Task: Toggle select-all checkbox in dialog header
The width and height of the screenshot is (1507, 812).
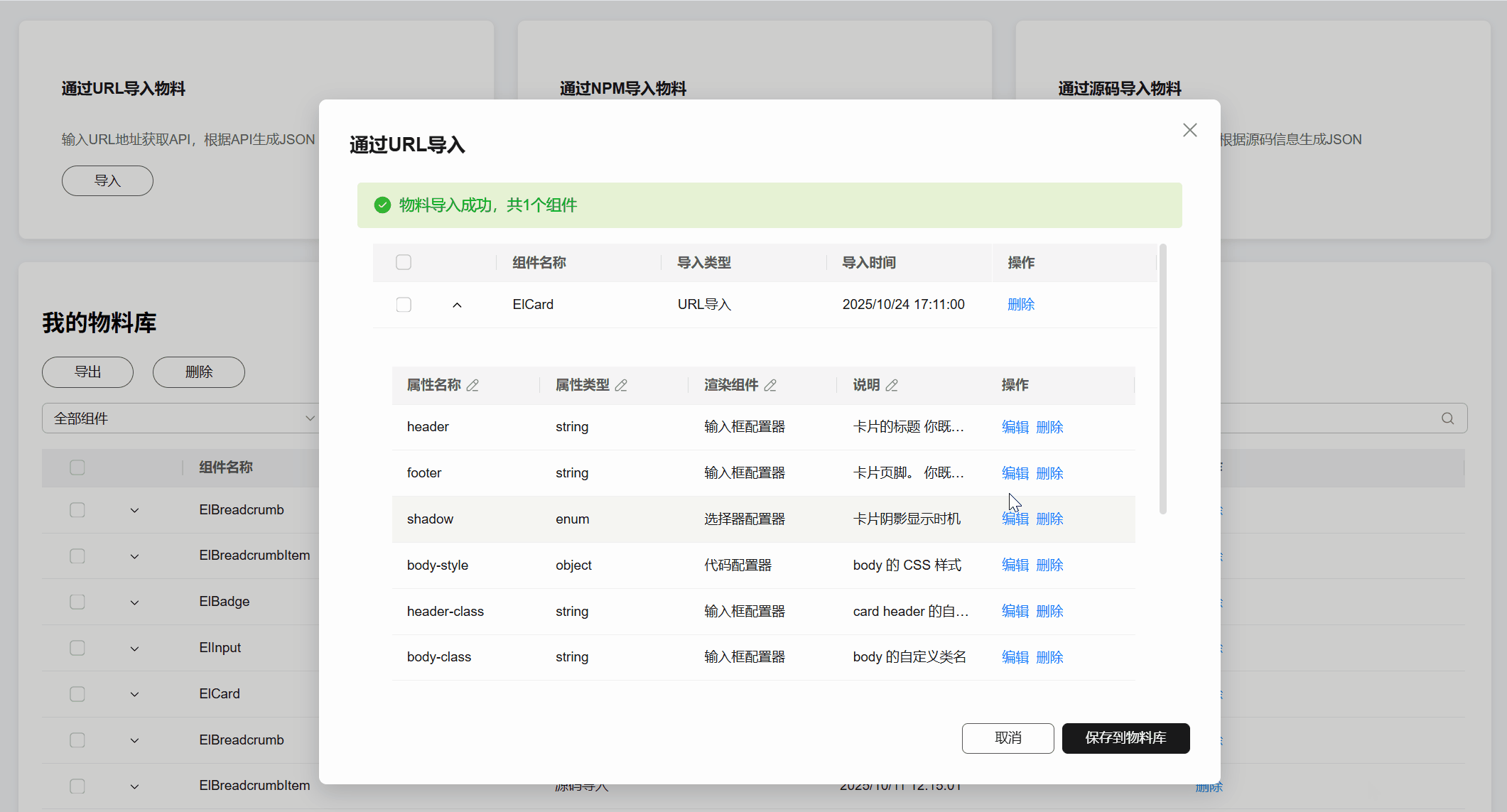Action: click(404, 262)
